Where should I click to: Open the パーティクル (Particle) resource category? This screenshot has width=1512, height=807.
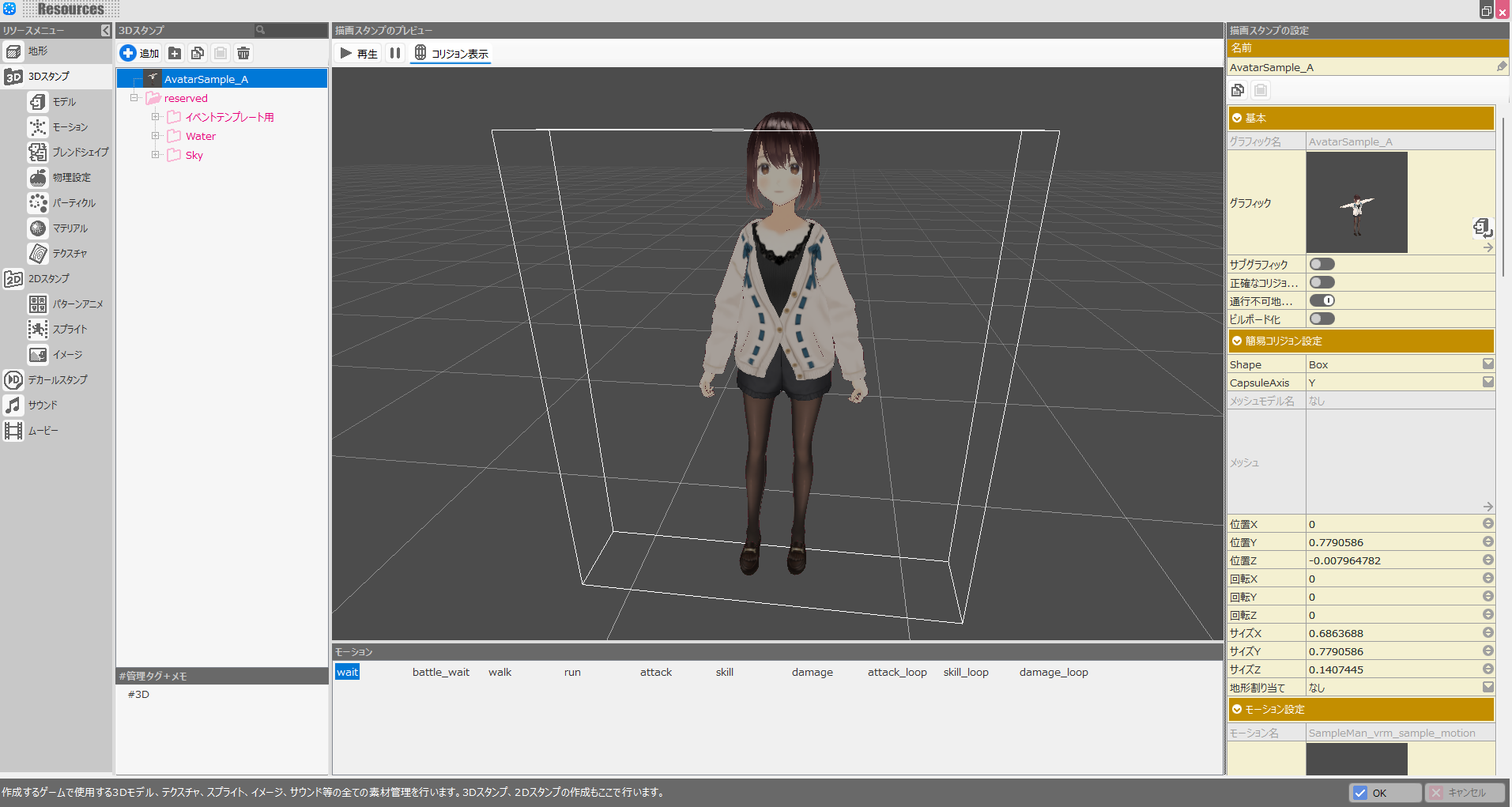pyautogui.click(x=37, y=202)
